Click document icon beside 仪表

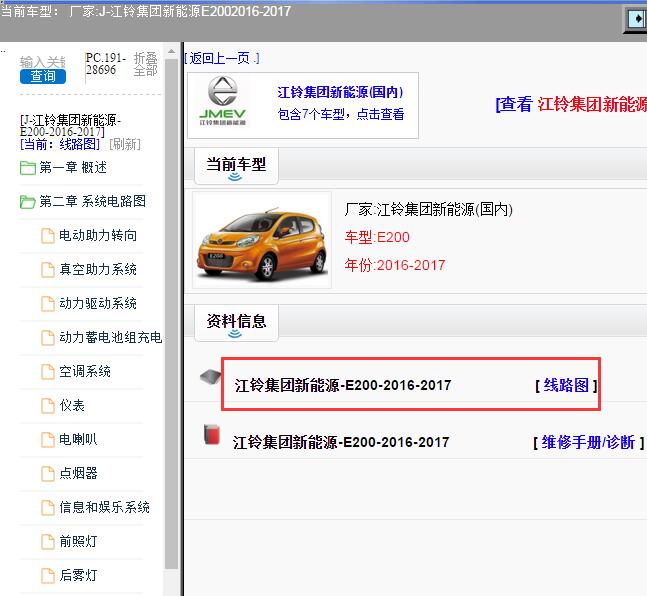47,406
